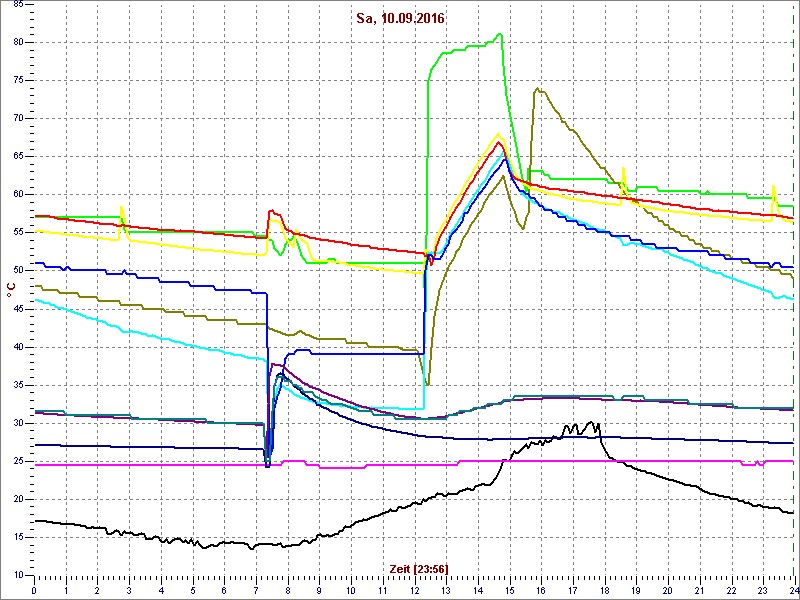800x600 pixels.
Task: Select the 80 value on temperature axis
Action: pyautogui.click(x=18, y=42)
